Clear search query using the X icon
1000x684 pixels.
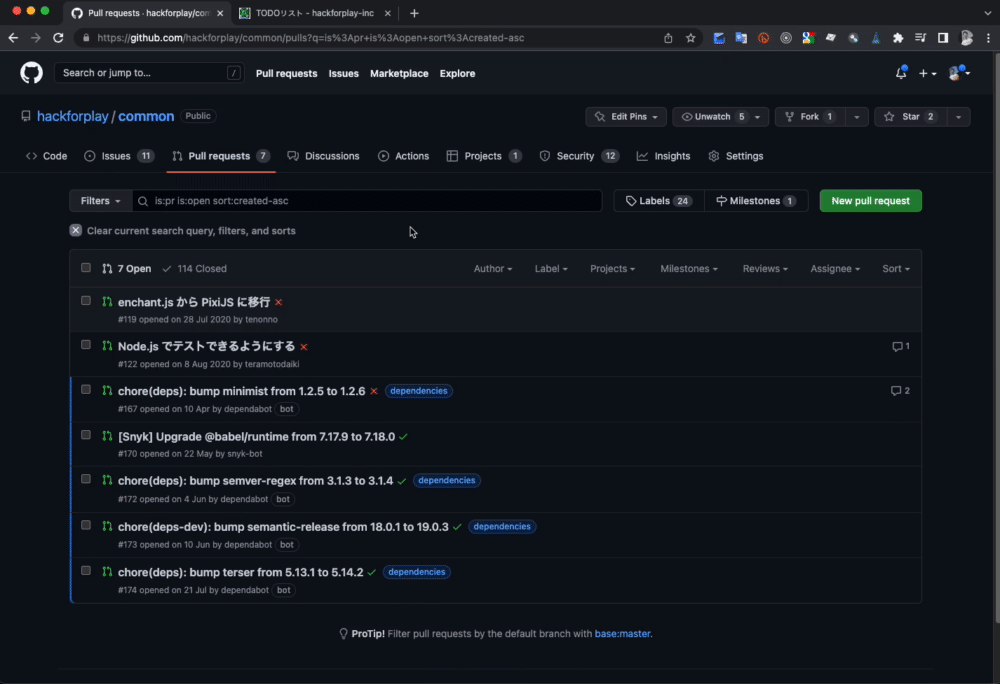pyautogui.click(x=75, y=229)
